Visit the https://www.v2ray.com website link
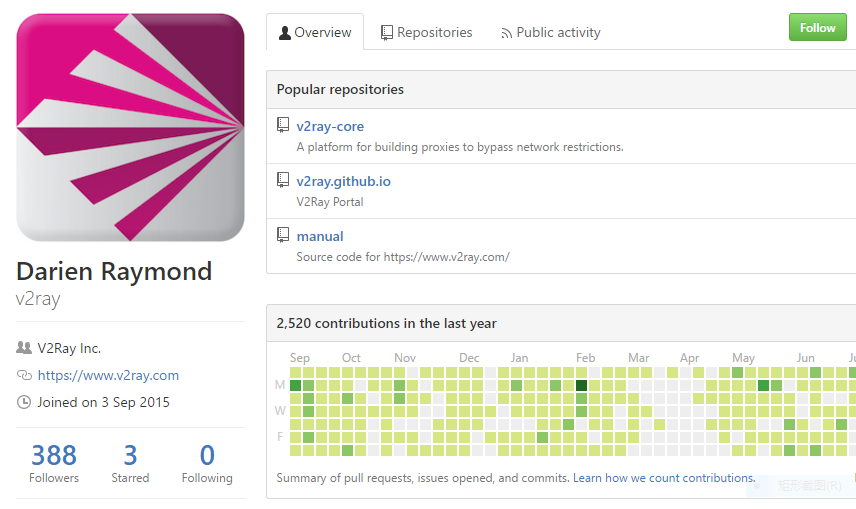This screenshot has width=856, height=509. click(108, 375)
